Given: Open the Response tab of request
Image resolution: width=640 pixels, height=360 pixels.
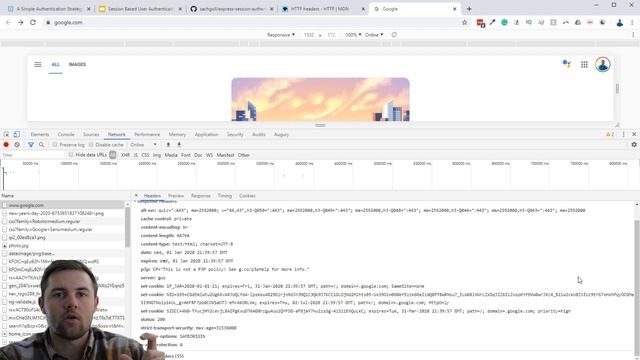Looking at the screenshot, I should (x=201, y=196).
